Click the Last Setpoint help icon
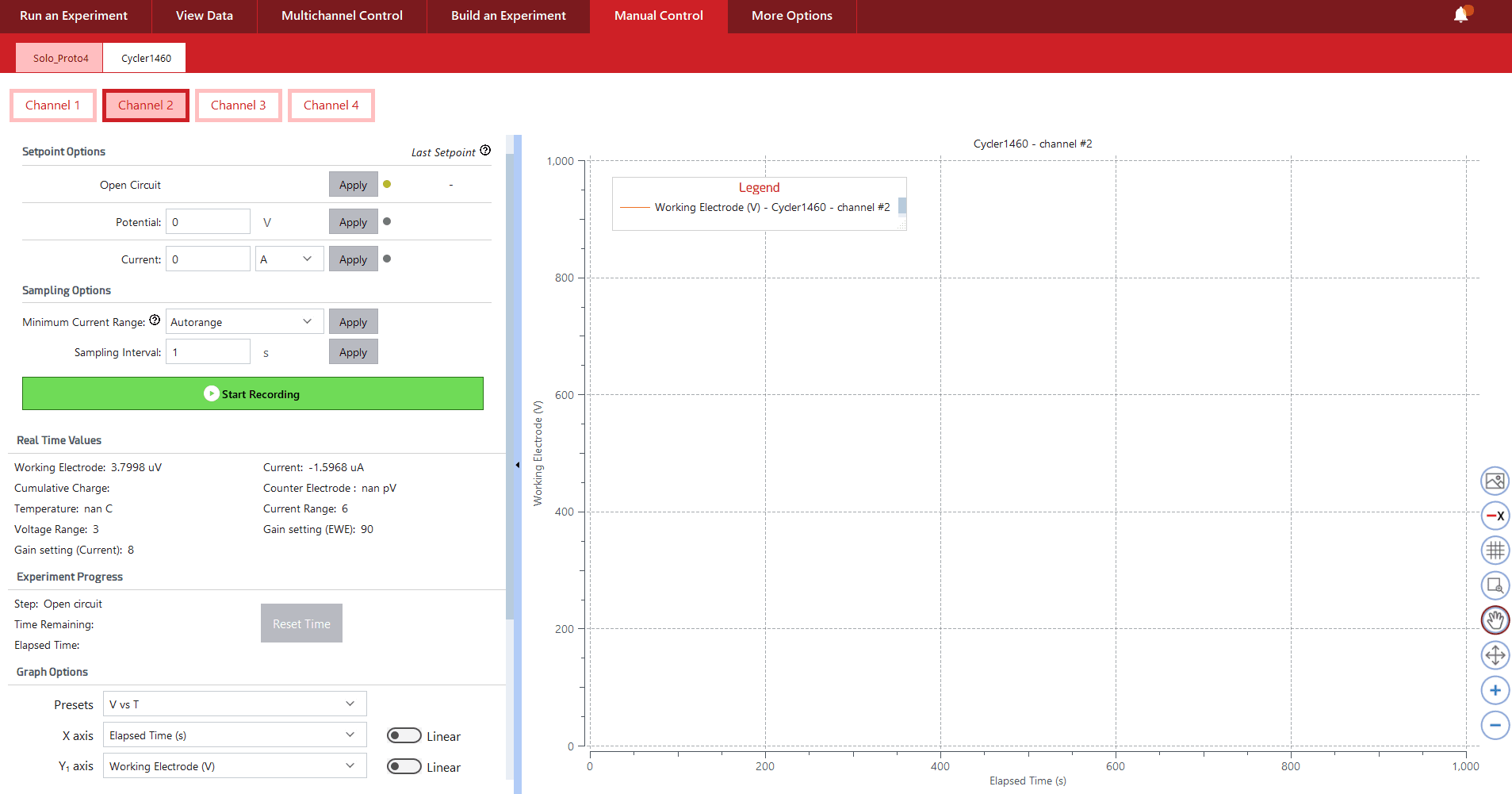 [485, 151]
